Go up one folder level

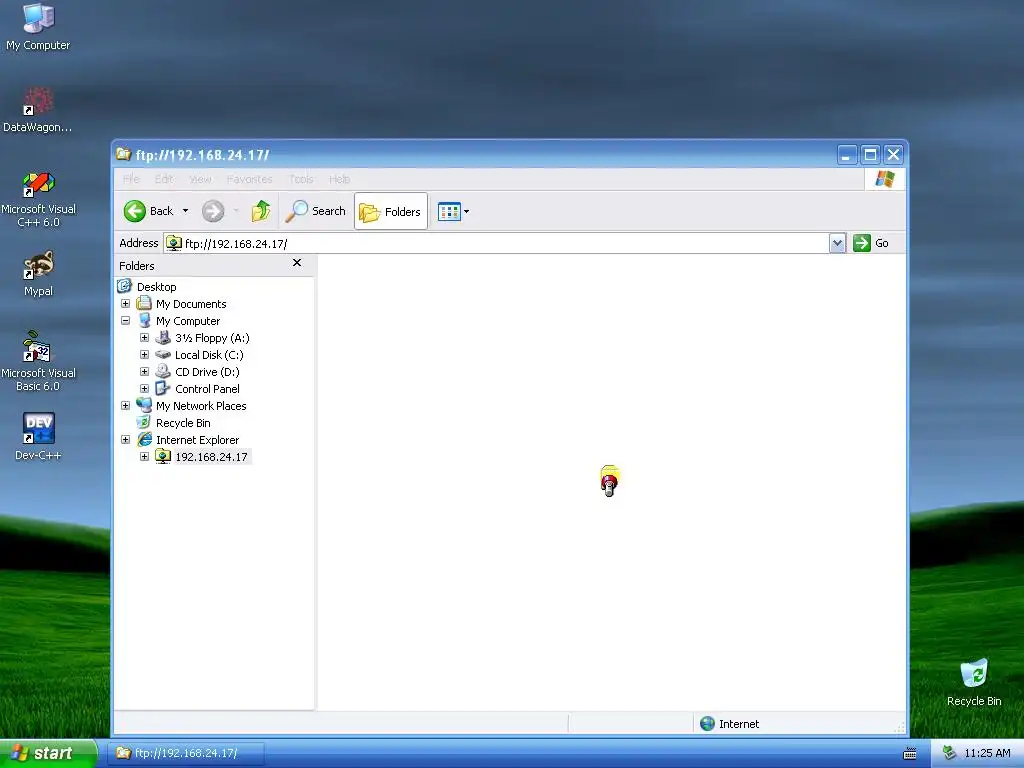(x=261, y=211)
